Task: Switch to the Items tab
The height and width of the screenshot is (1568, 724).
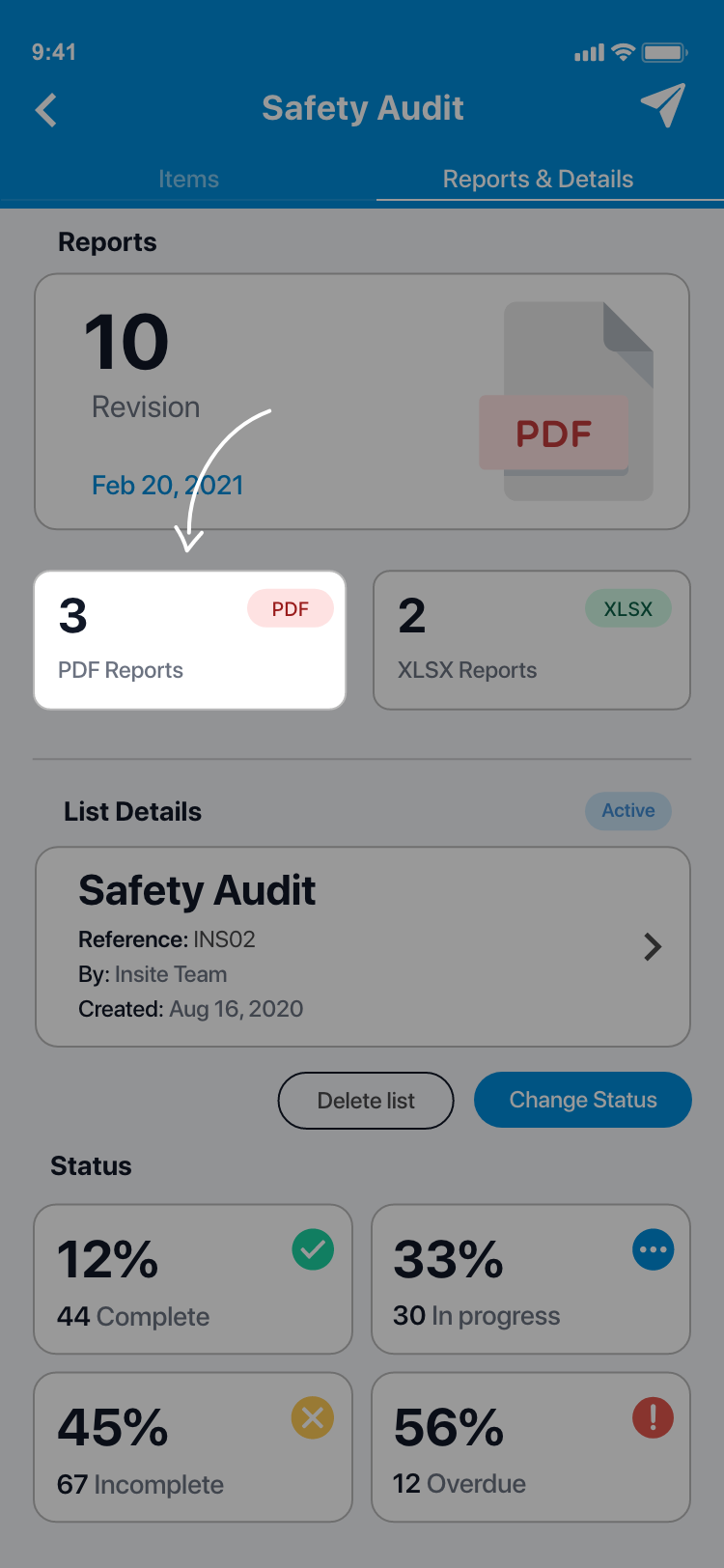Action: pos(188,180)
